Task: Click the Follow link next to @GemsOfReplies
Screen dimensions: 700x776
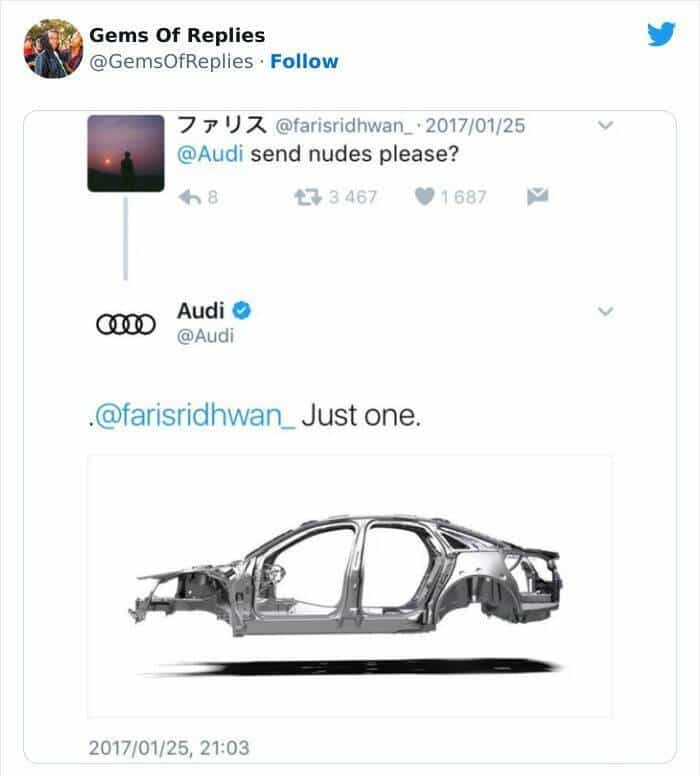Action: pyautogui.click(x=304, y=61)
